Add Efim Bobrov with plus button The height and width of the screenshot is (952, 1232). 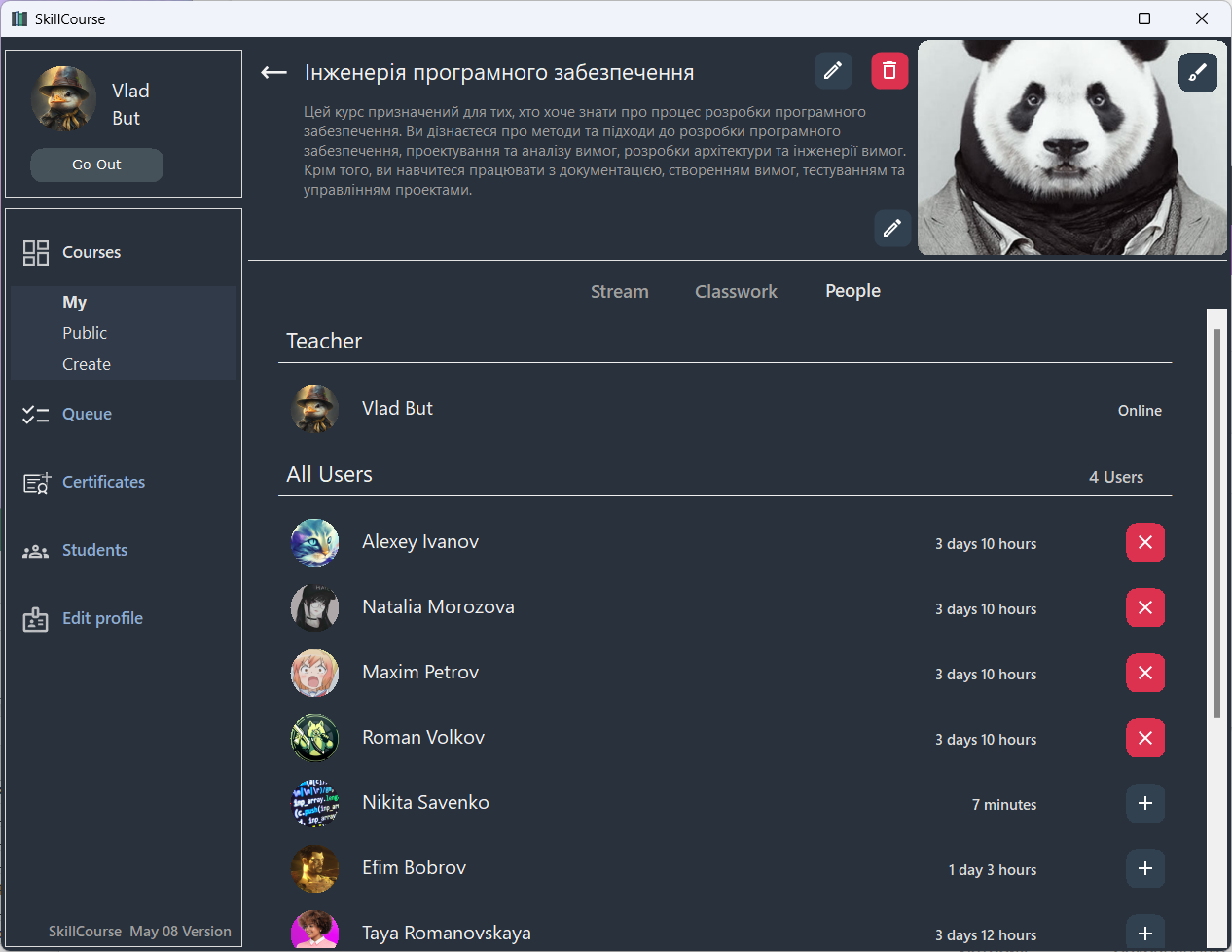click(x=1145, y=868)
